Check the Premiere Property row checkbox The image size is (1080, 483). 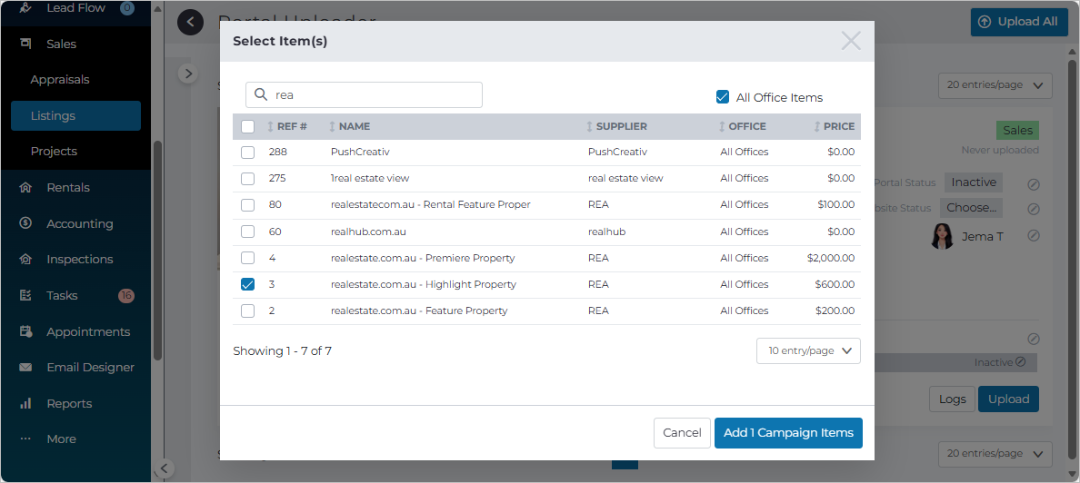coord(248,258)
